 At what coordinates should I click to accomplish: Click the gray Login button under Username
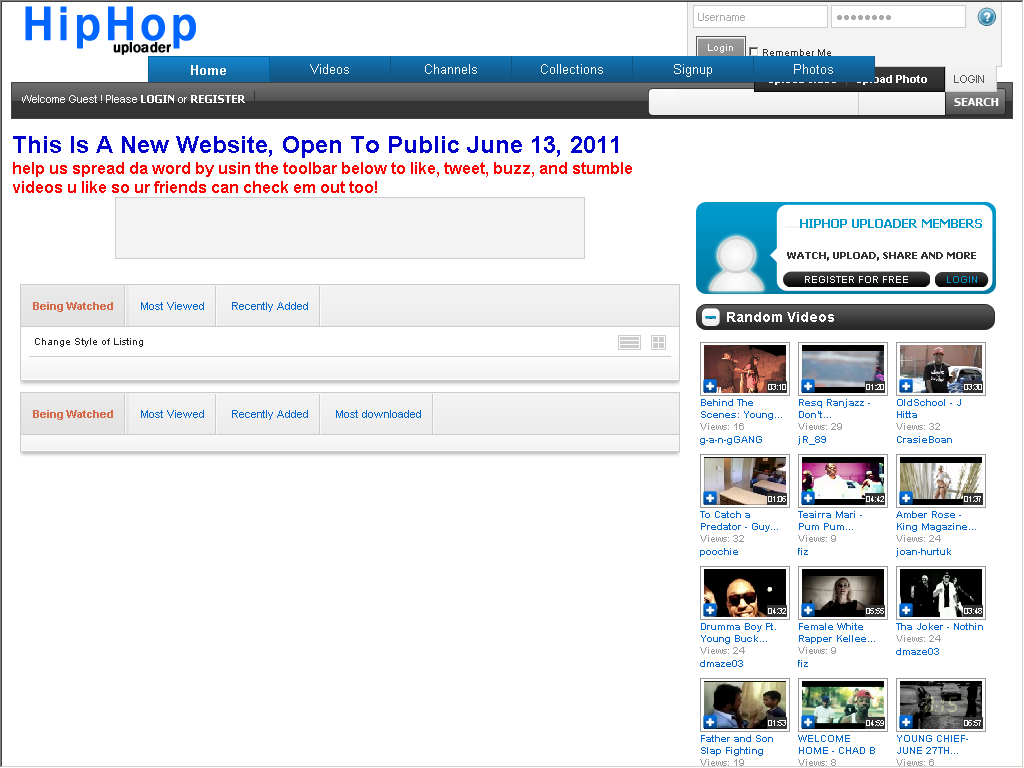tap(720, 47)
